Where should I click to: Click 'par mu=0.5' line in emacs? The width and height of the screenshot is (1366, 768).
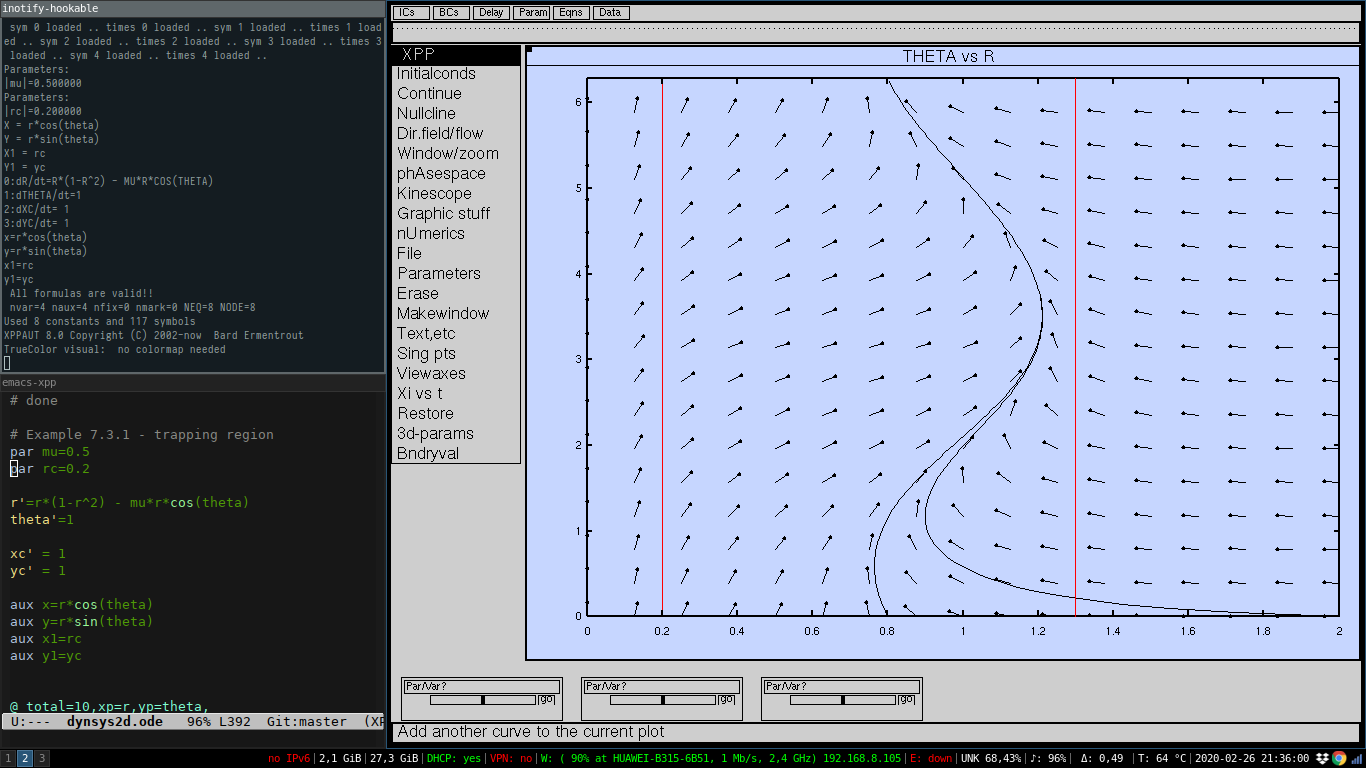point(50,452)
